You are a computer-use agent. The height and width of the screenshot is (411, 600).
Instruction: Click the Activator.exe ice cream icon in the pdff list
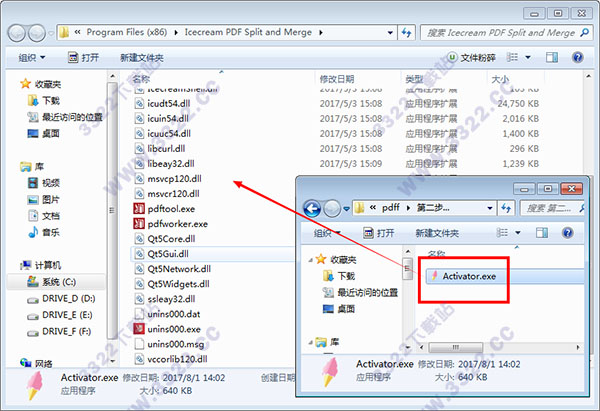click(x=434, y=276)
